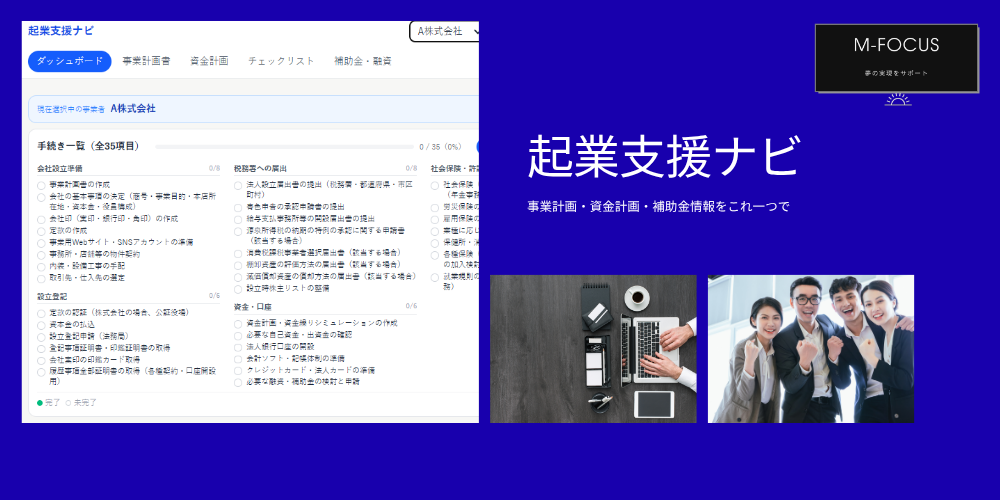Viewport: 1000px width, 500px height.
Task: Go to the チェックリスト tab
Action: coord(281,61)
